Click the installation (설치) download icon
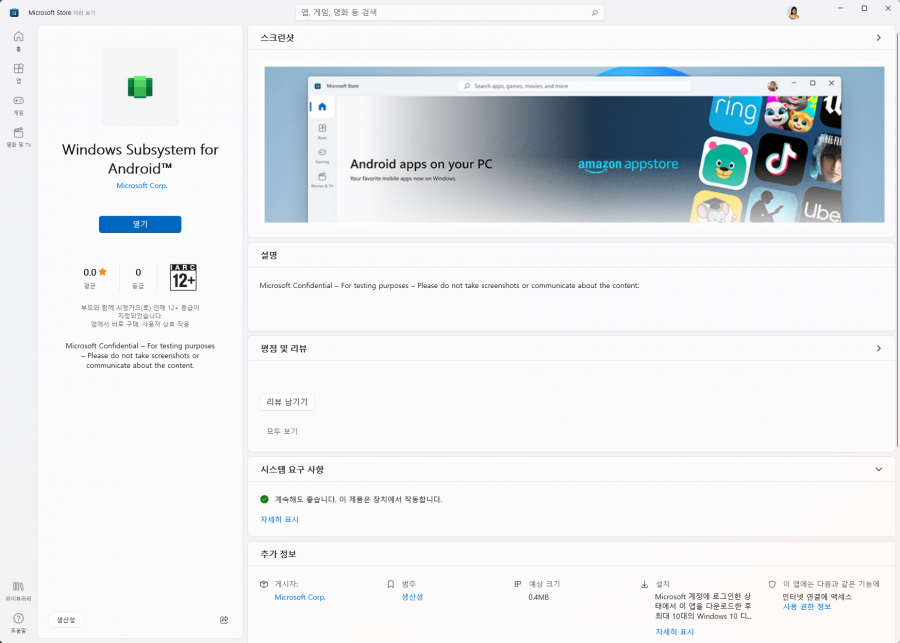The image size is (900, 643). pos(645,584)
